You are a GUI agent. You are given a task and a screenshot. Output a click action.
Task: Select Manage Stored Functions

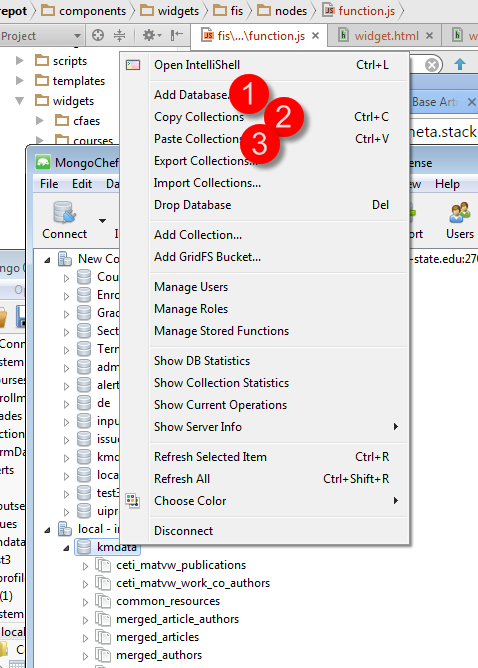pyautogui.click(x=222, y=331)
